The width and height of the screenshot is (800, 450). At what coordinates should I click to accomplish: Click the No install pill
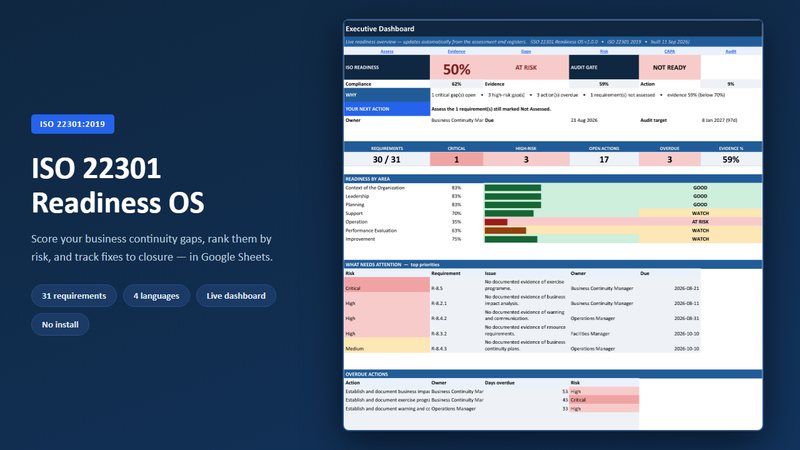60,324
